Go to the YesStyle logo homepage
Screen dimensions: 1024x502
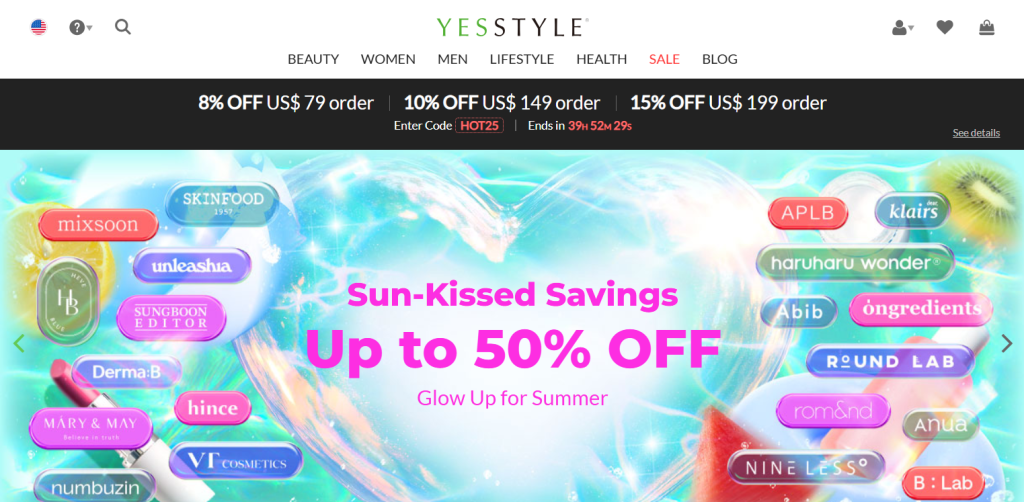click(512, 27)
